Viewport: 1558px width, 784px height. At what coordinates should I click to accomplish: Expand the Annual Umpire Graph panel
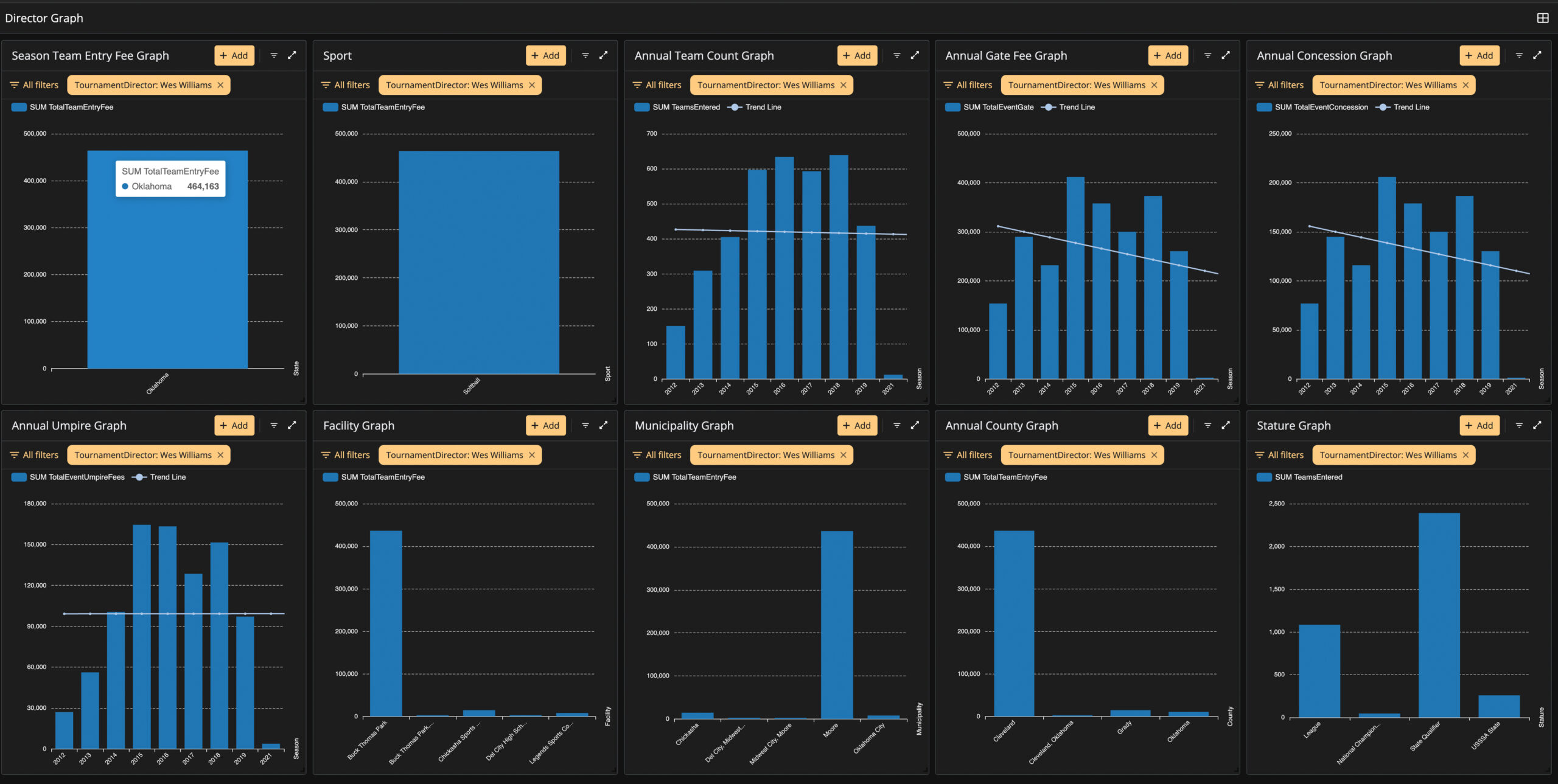coord(292,425)
